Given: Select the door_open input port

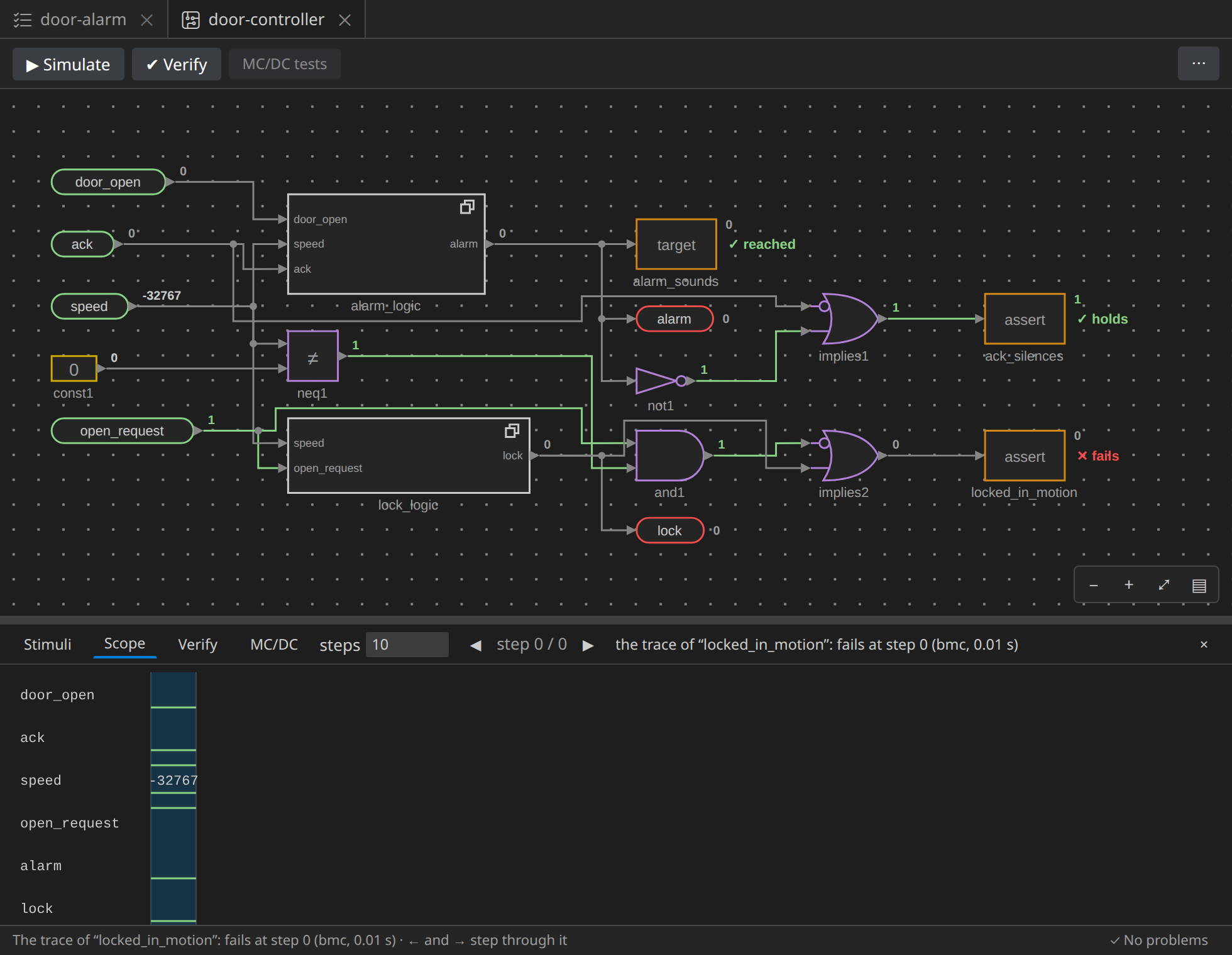Looking at the screenshot, I should coord(108,182).
